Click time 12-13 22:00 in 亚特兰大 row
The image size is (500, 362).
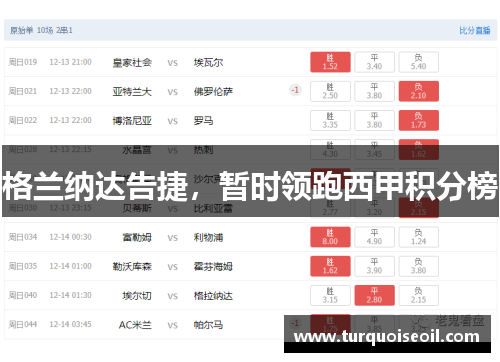click(70, 91)
